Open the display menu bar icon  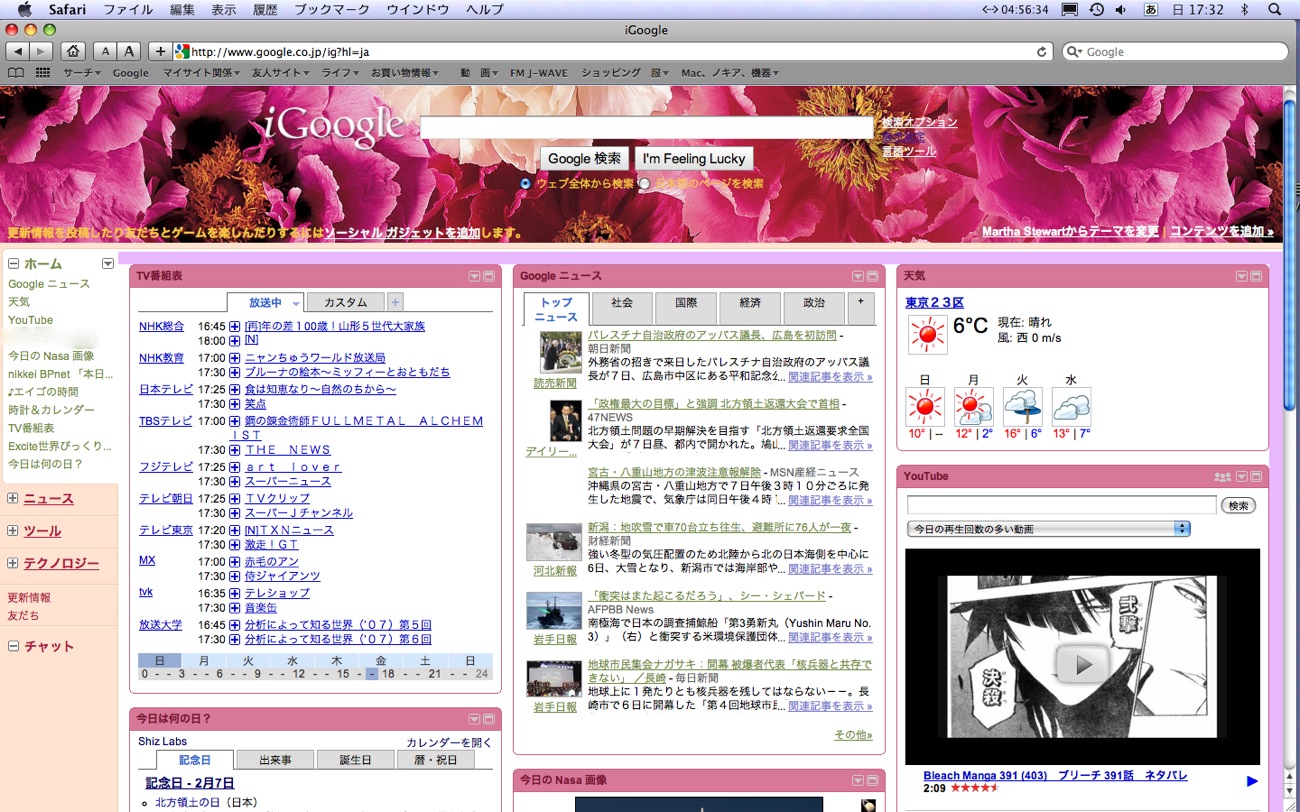pos(1069,9)
